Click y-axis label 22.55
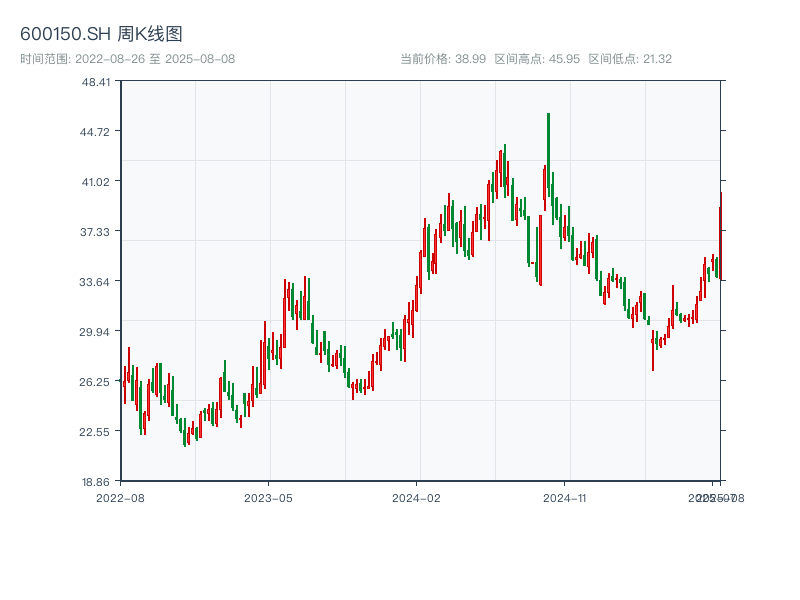 pyautogui.click(x=94, y=432)
